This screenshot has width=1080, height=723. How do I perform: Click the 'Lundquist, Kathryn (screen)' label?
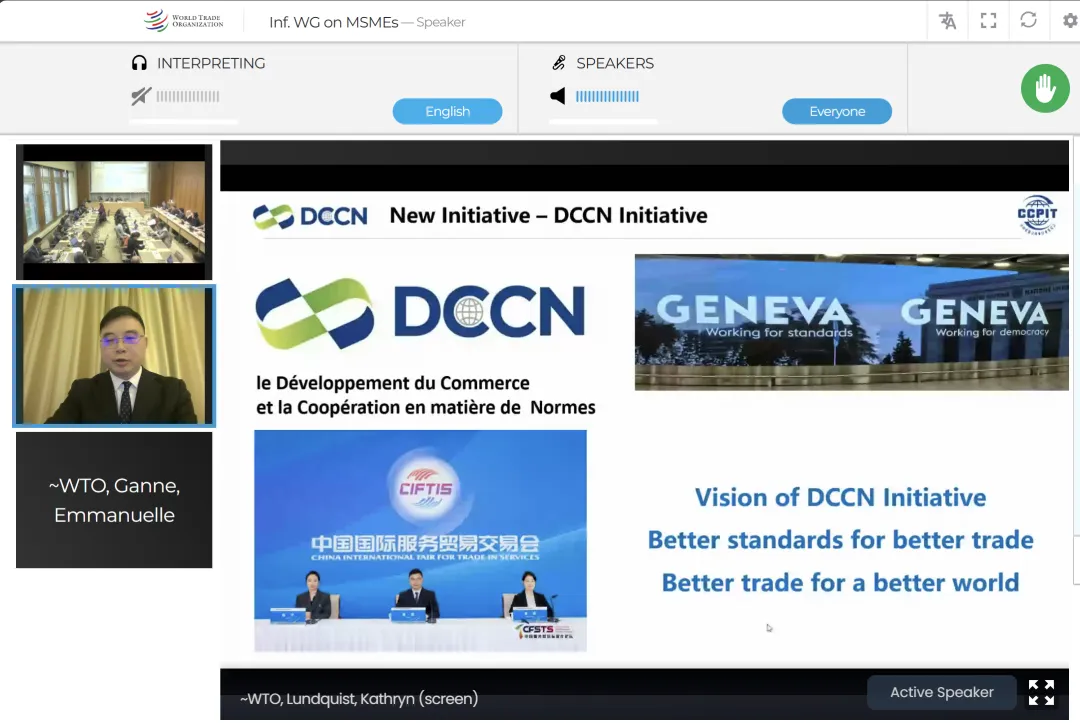[x=359, y=698]
